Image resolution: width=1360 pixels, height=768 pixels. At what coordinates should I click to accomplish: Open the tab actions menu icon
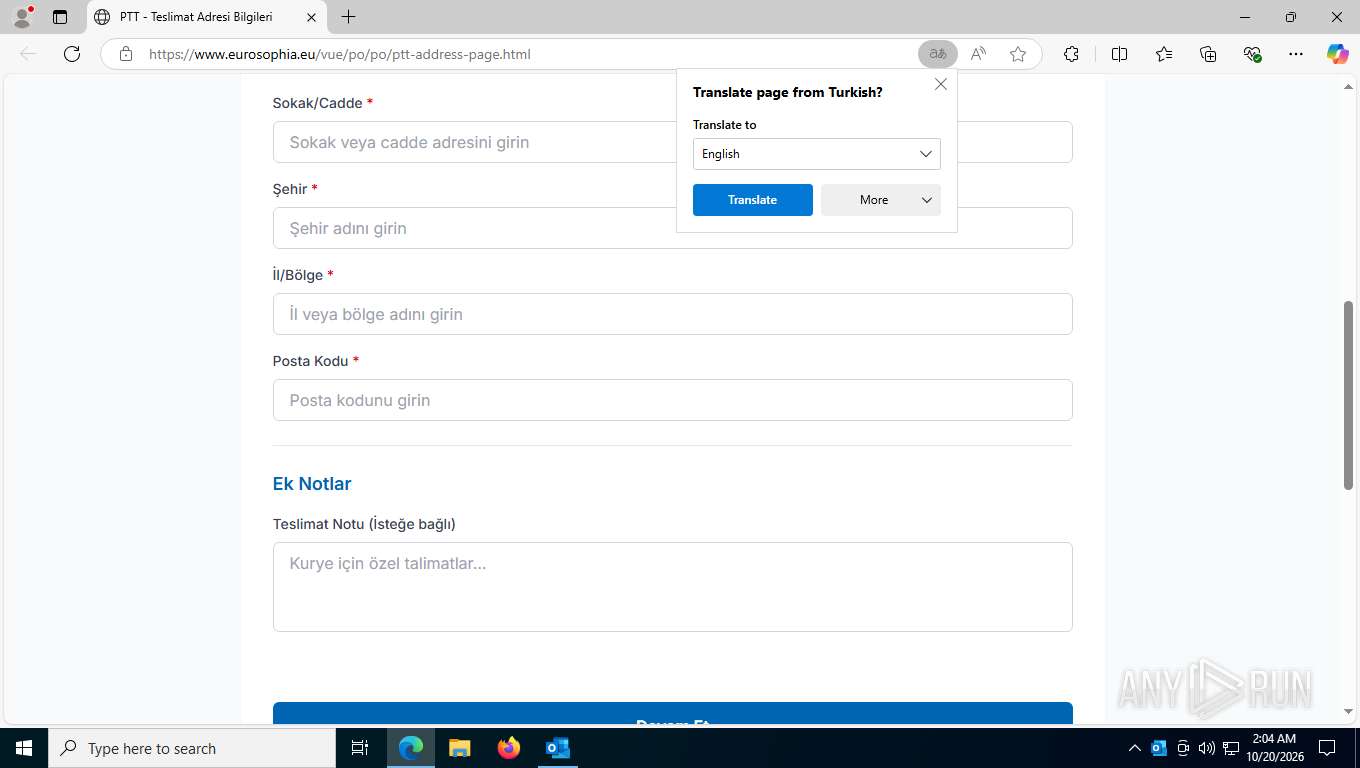(x=60, y=17)
